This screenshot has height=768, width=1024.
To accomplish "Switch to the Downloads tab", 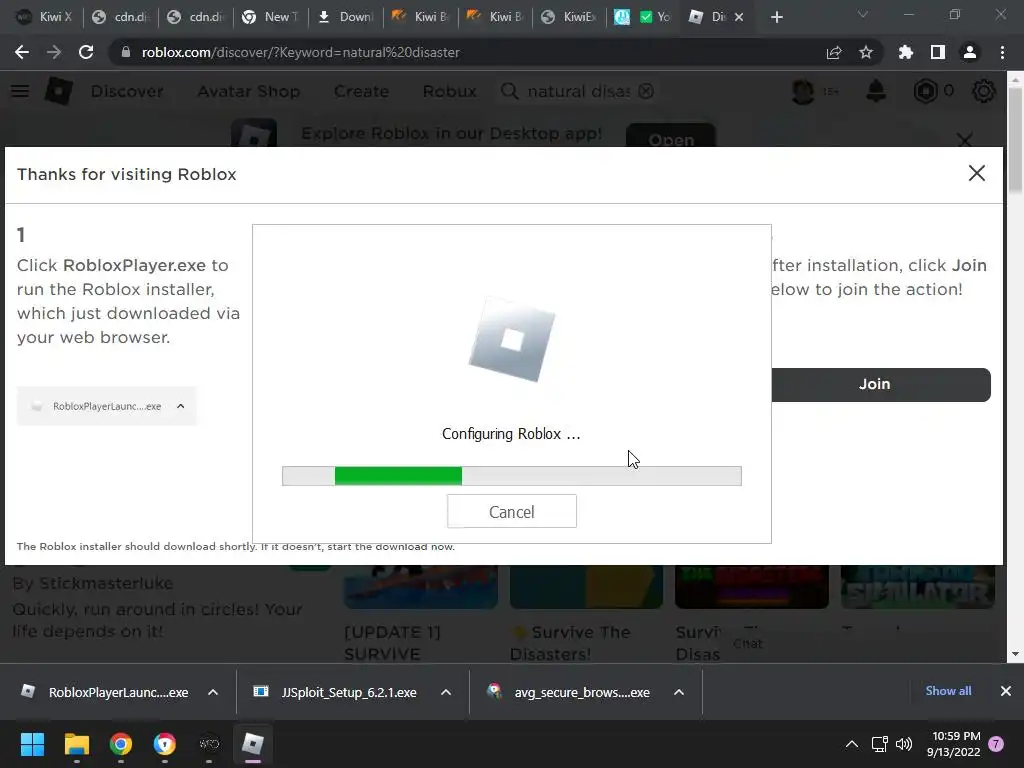I will (346, 17).
